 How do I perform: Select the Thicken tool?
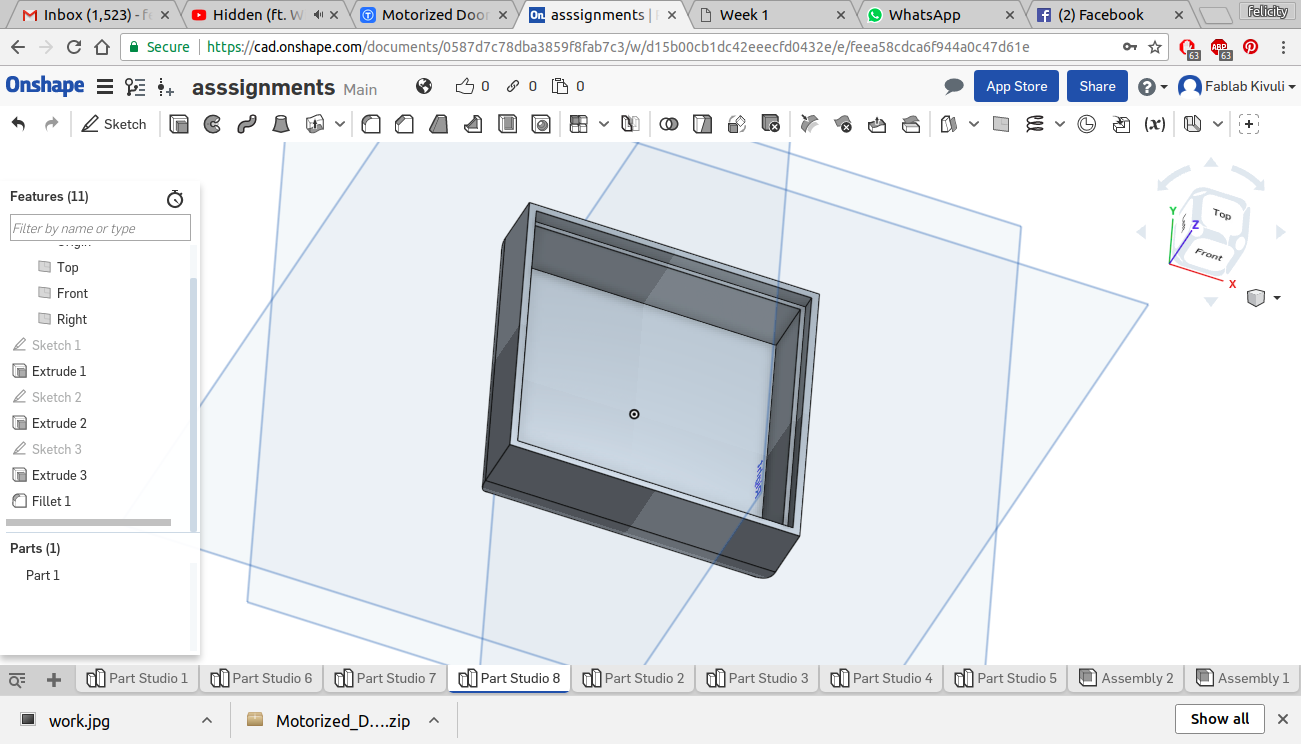tap(315, 124)
